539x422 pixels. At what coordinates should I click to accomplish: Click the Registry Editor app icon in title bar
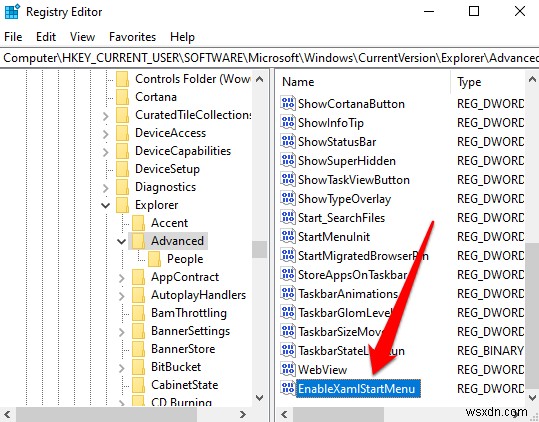click(x=13, y=11)
